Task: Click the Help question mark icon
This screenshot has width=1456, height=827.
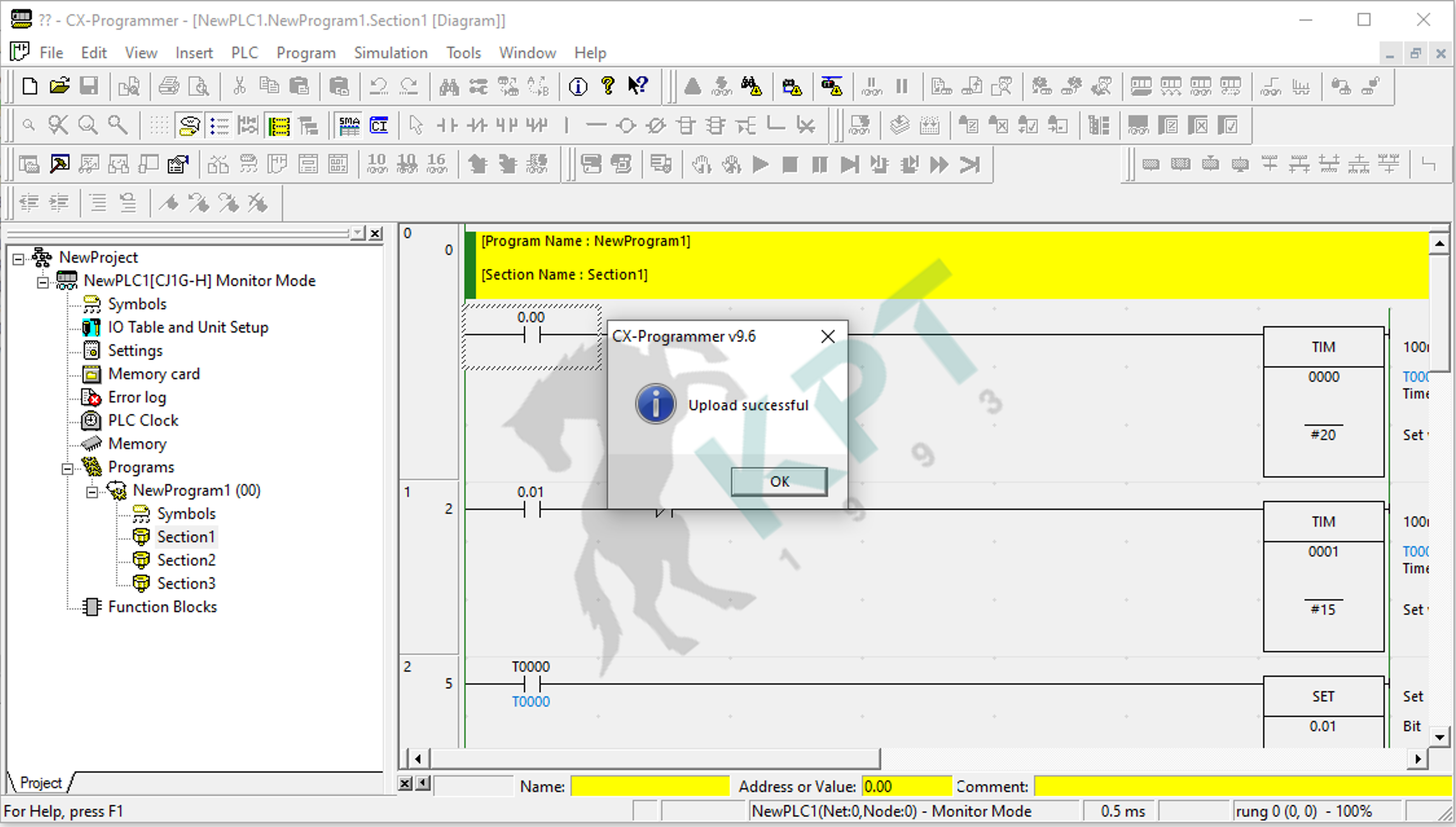Action: click(x=608, y=86)
